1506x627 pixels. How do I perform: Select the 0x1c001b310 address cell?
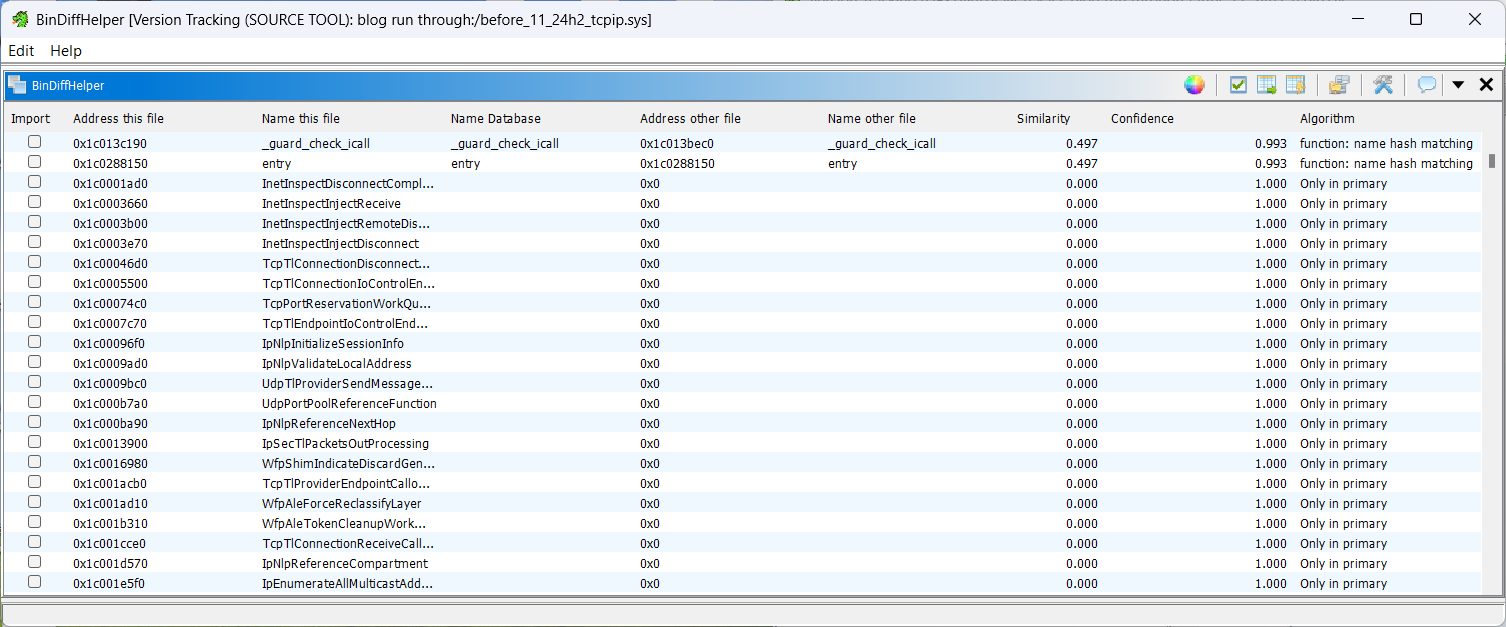point(110,524)
